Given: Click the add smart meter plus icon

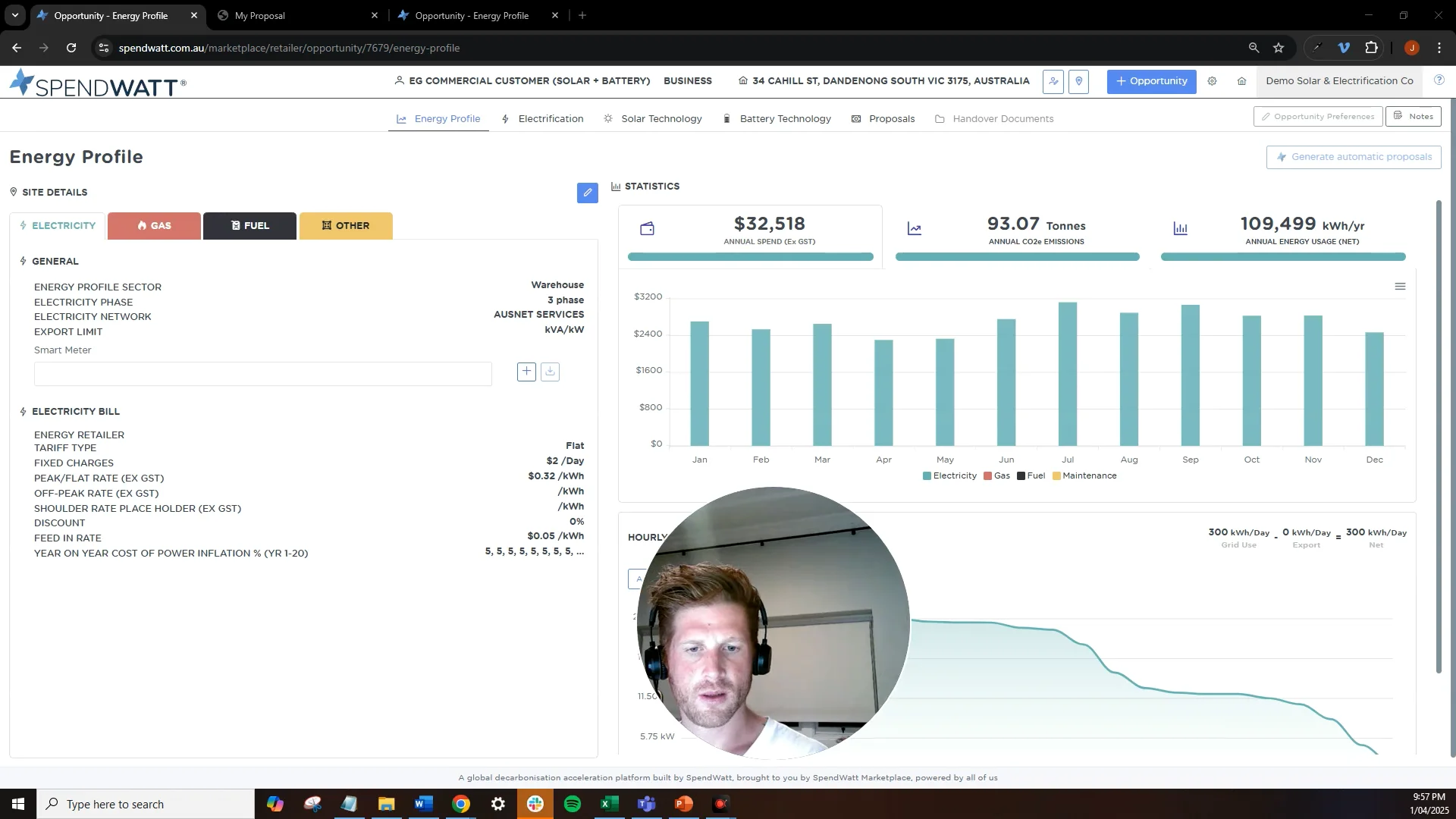Looking at the screenshot, I should [526, 372].
